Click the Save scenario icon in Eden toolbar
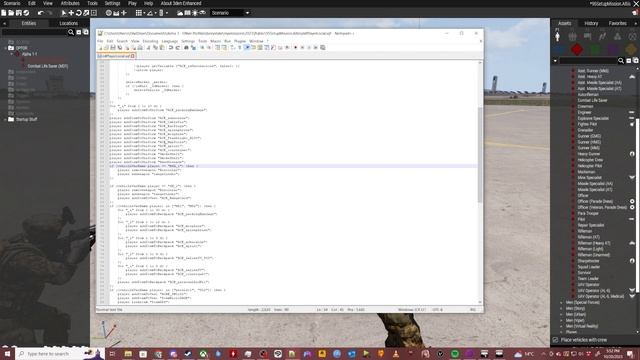 tap(18, 13)
